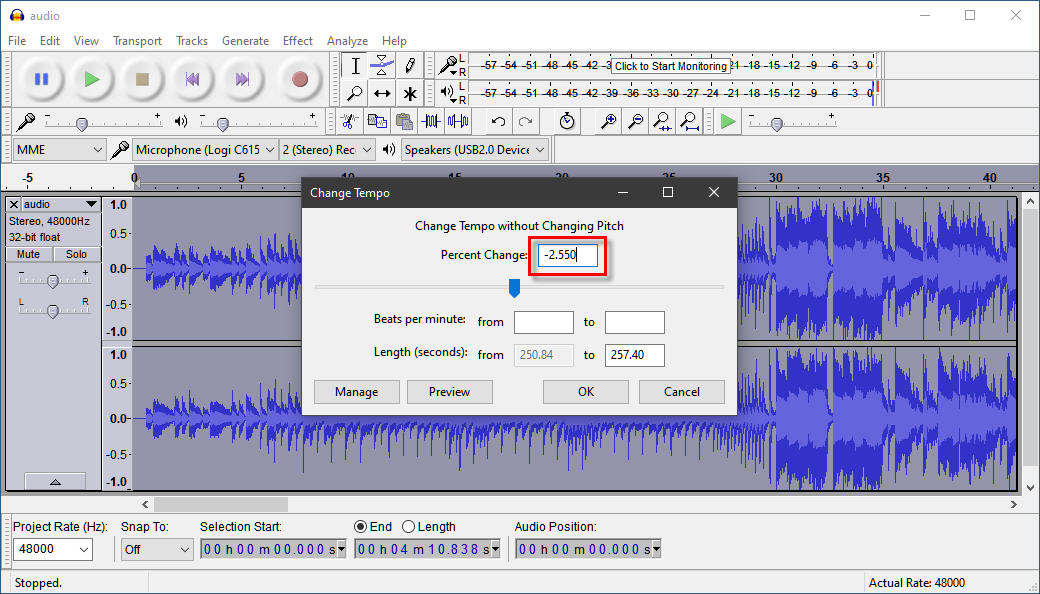Select the End radio button

pyautogui.click(x=361, y=526)
